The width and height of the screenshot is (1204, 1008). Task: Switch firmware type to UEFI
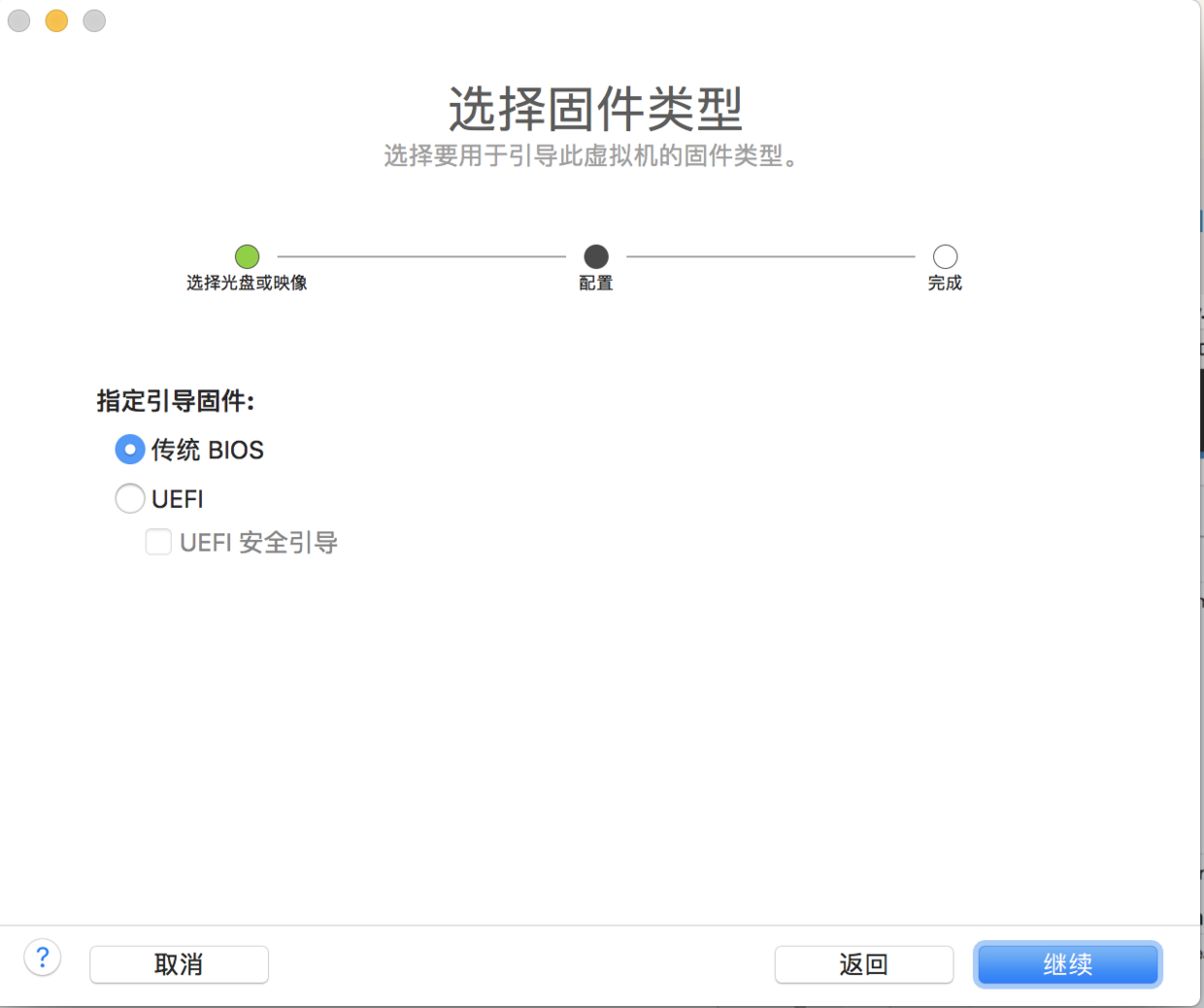[129, 498]
